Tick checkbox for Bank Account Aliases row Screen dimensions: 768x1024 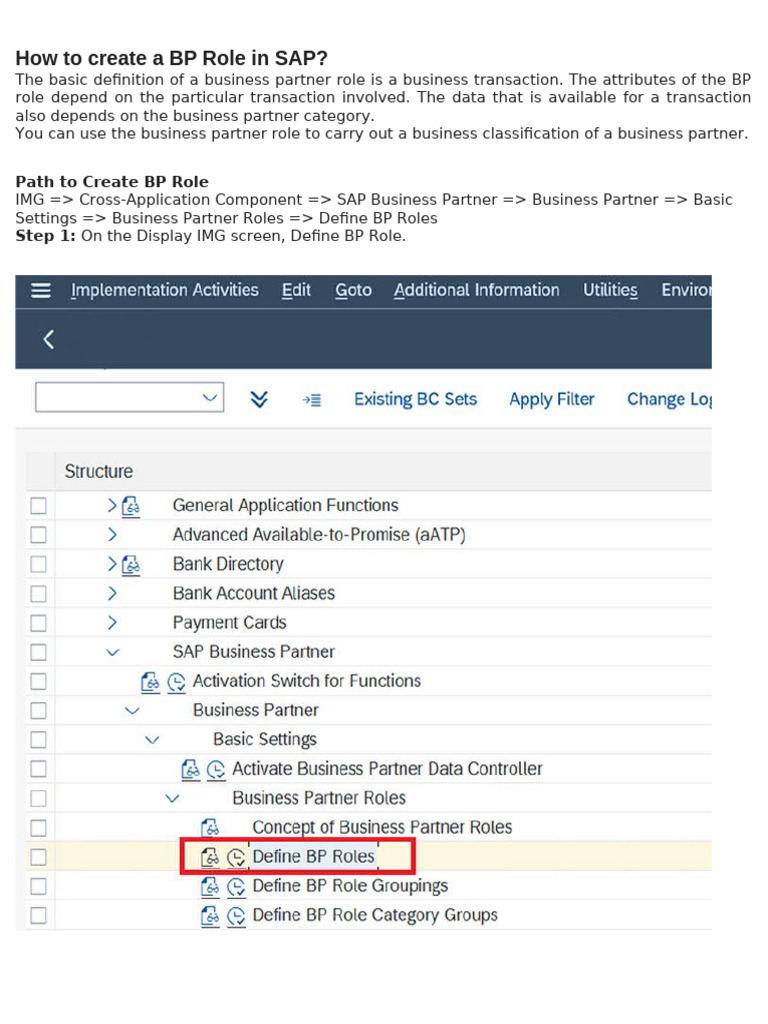[39, 594]
